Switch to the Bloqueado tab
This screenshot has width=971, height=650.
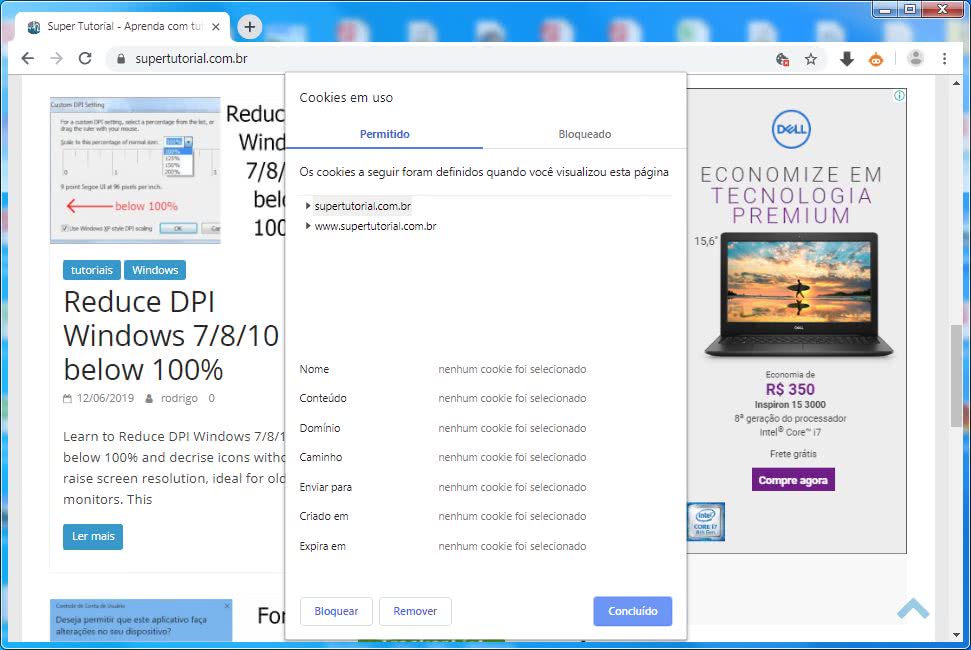pyautogui.click(x=585, y=134)
